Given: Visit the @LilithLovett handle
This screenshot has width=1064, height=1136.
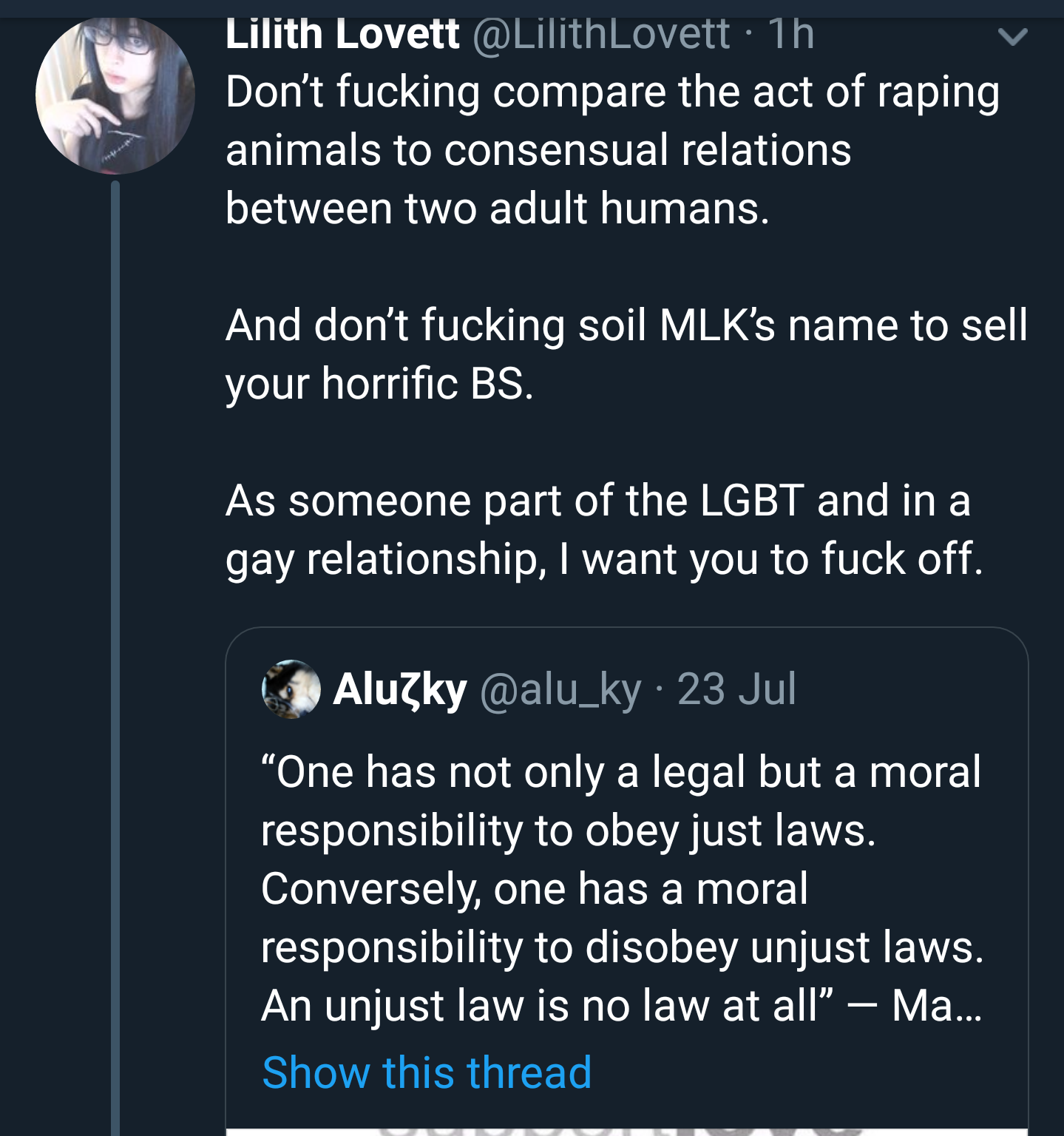Looking at the screenshot, I should [601, 35].
